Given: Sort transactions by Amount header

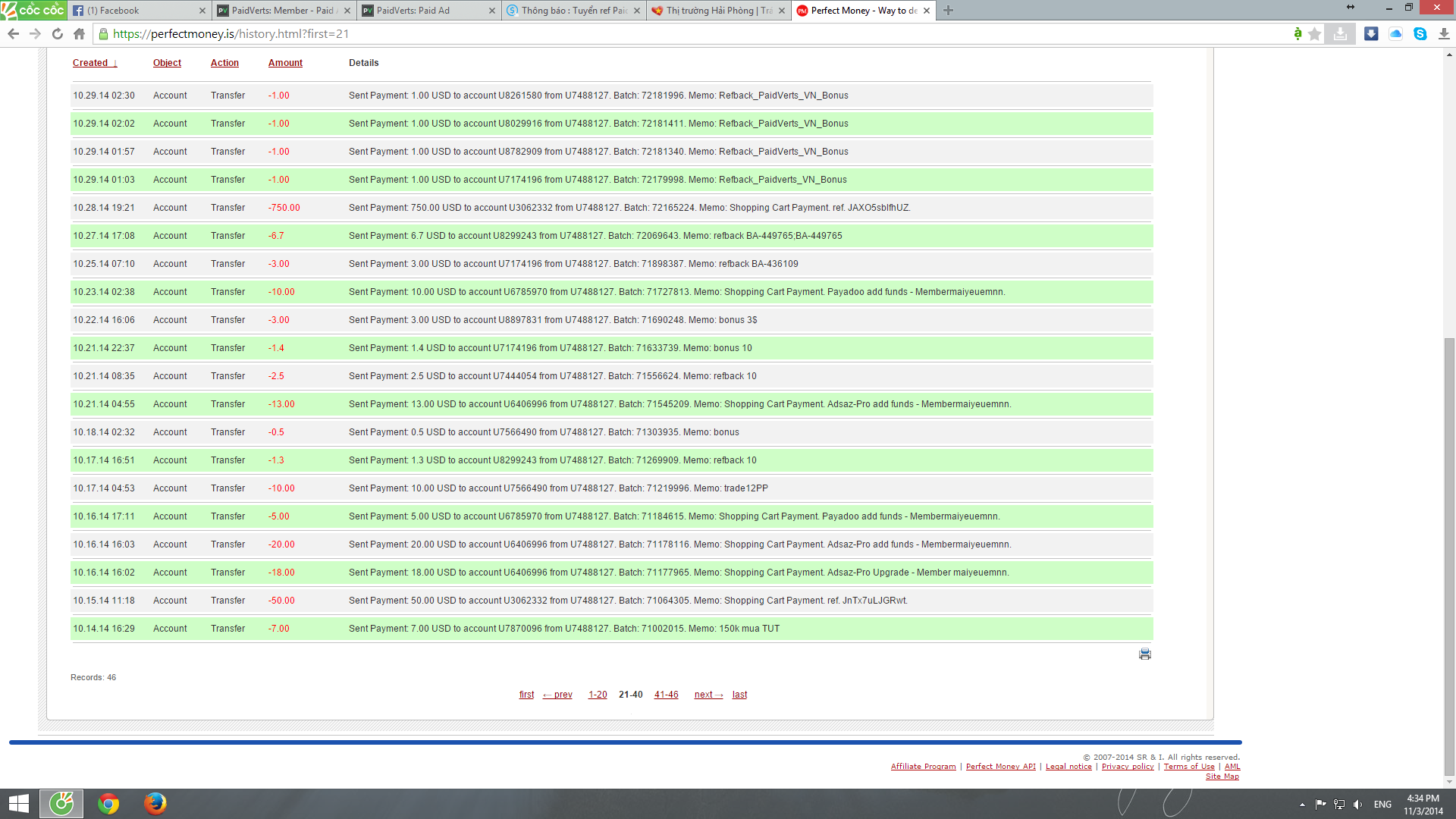Looking at the screenshot, I should (x=285, y=63).
